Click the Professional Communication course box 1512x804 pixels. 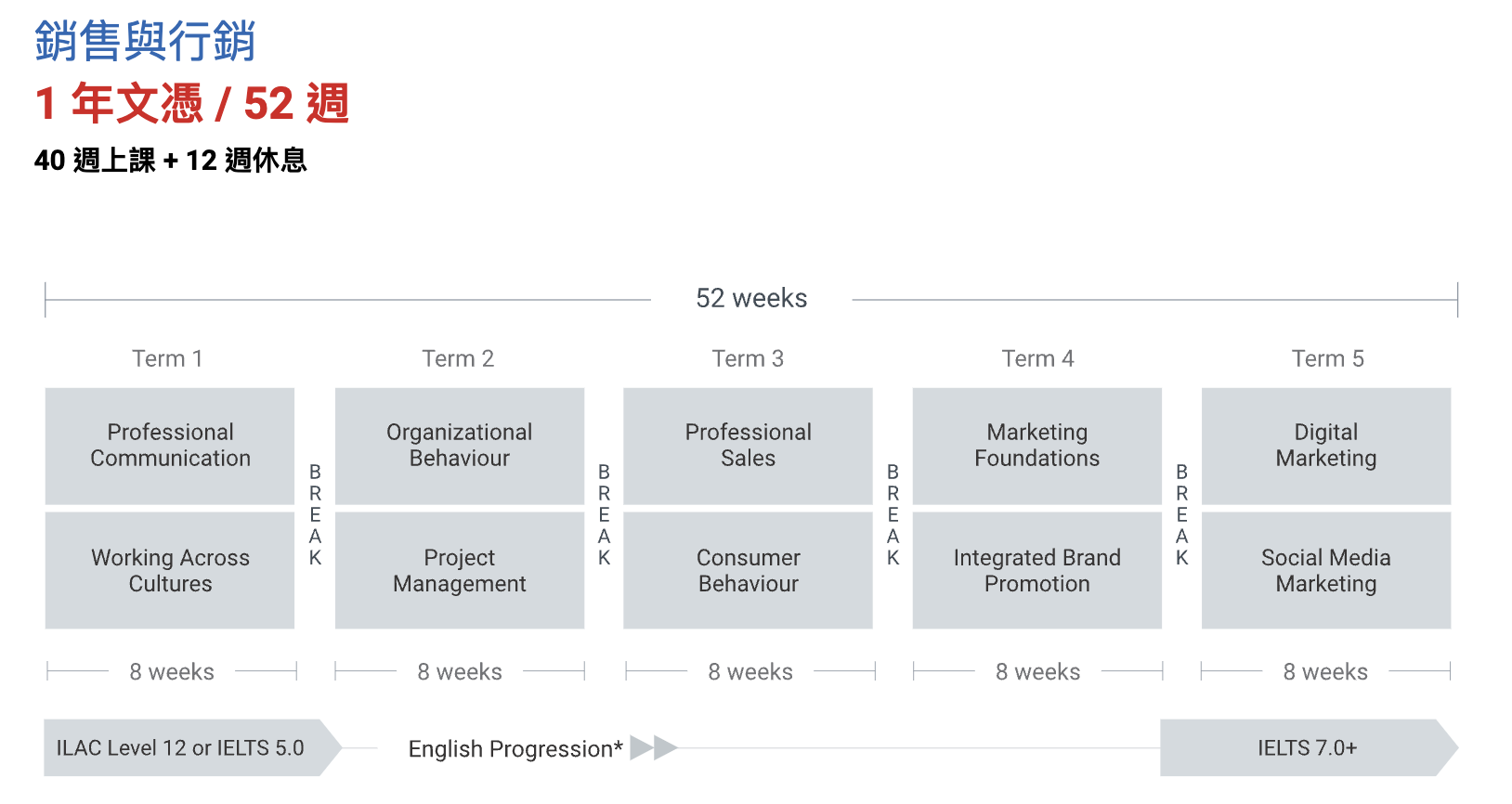[170, 446]
